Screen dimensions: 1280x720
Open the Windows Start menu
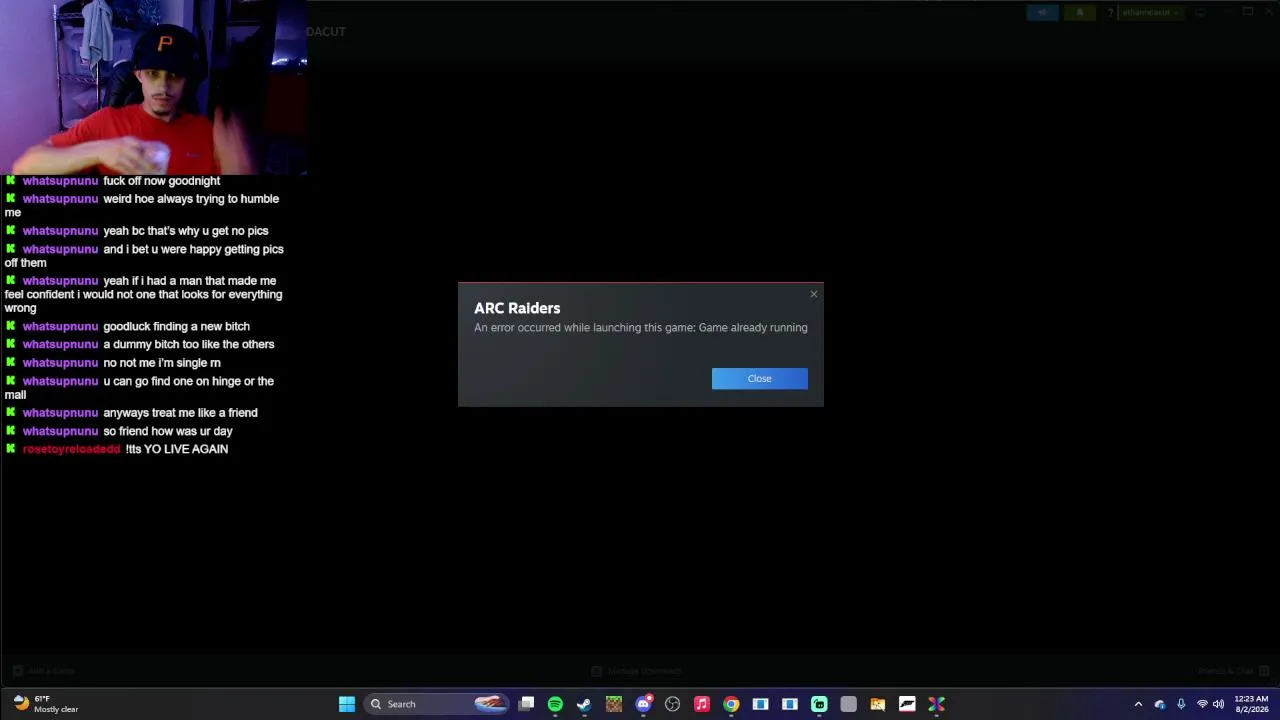click(346, 704)
